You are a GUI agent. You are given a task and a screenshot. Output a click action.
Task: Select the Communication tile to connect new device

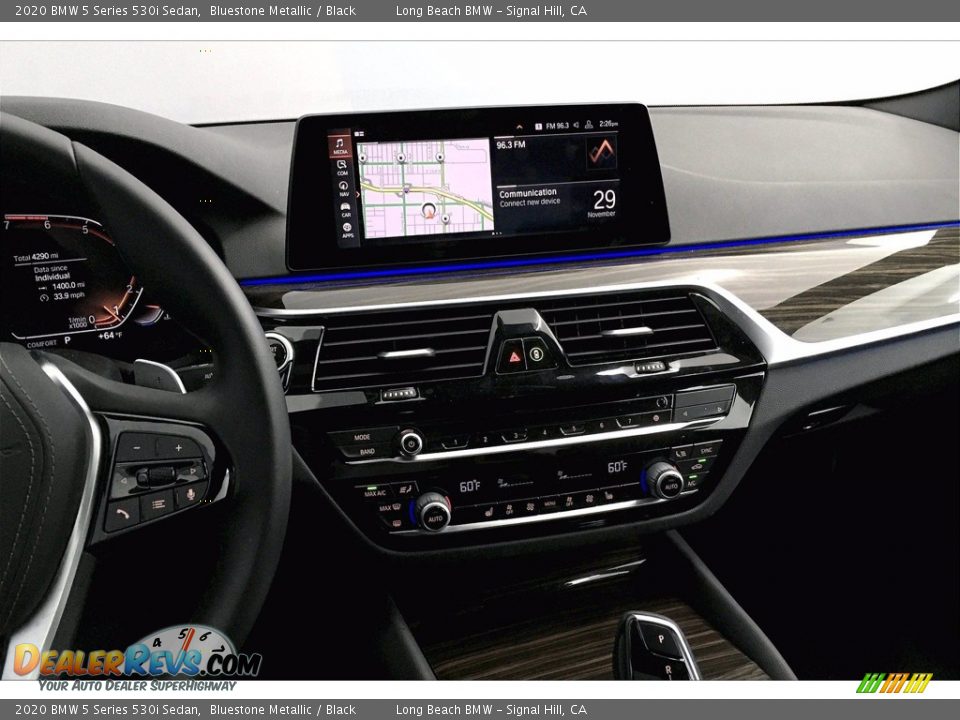point(528,196)
